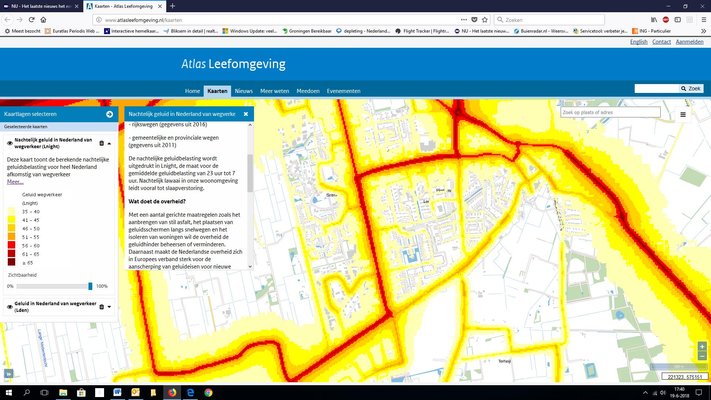The height and width of the screenshot is (400, 711).
Task: Show hidden system tray icons
Action: point(645,392)
